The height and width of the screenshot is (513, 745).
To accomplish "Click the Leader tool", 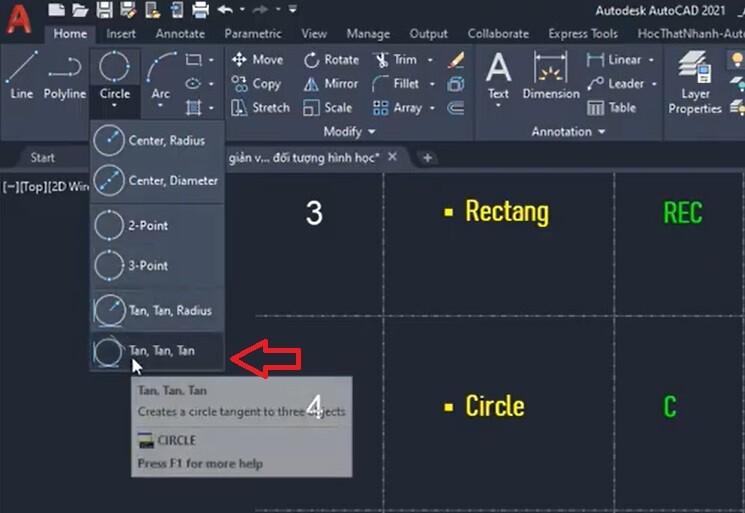I will tap(615, 84).
